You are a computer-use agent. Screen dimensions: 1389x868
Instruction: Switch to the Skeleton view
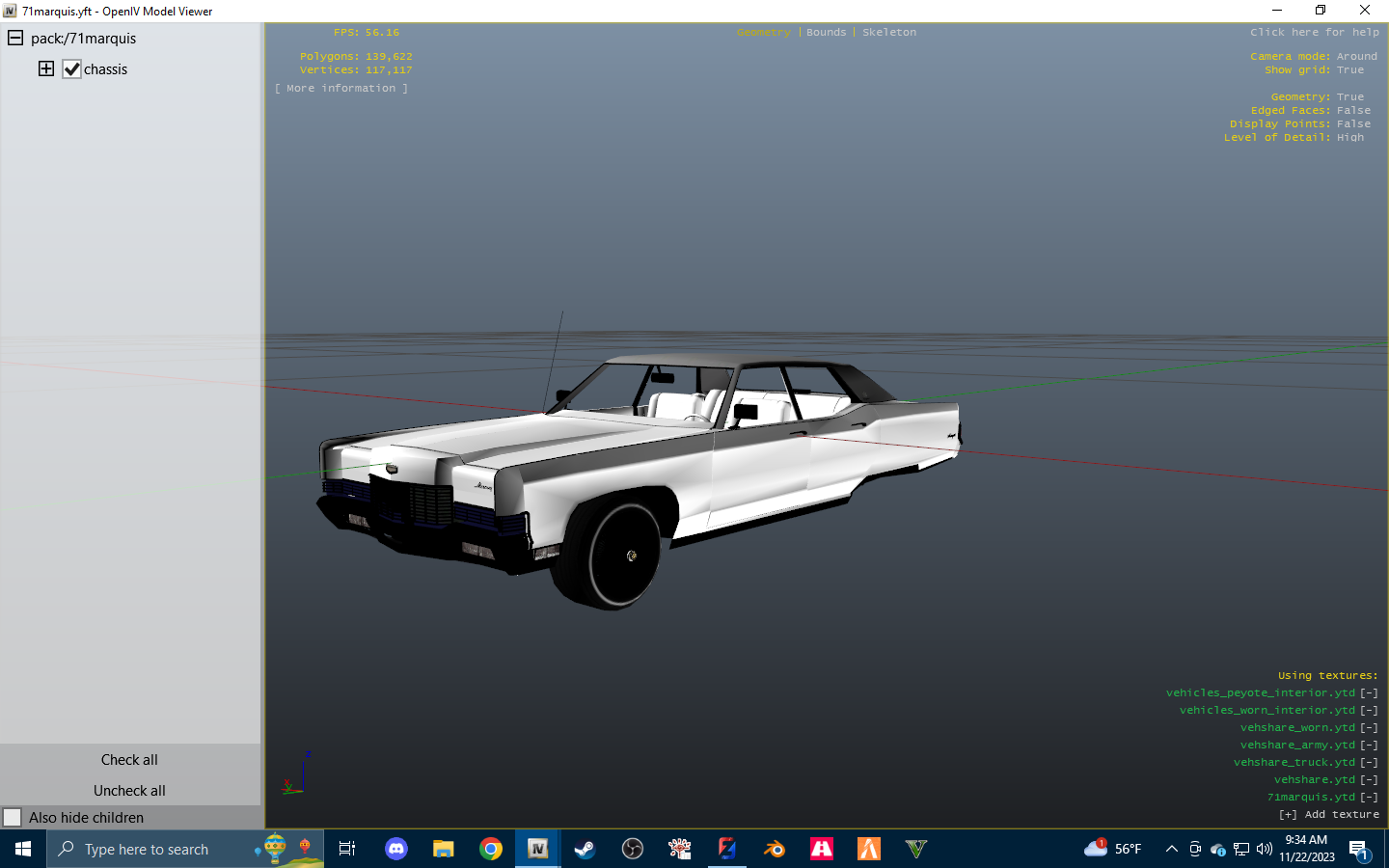[888, 32]
